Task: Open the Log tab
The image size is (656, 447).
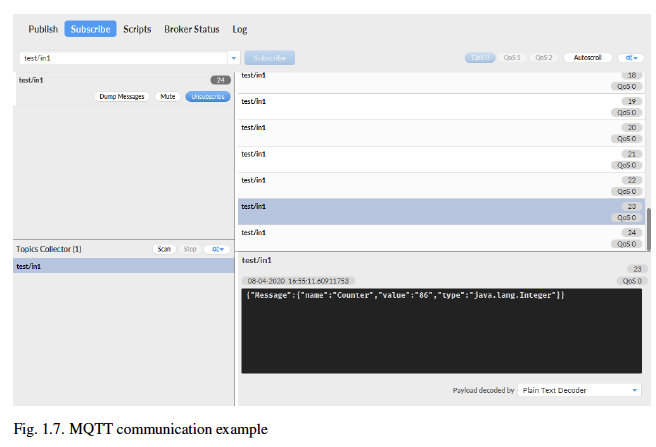Action: click(240, 29)
